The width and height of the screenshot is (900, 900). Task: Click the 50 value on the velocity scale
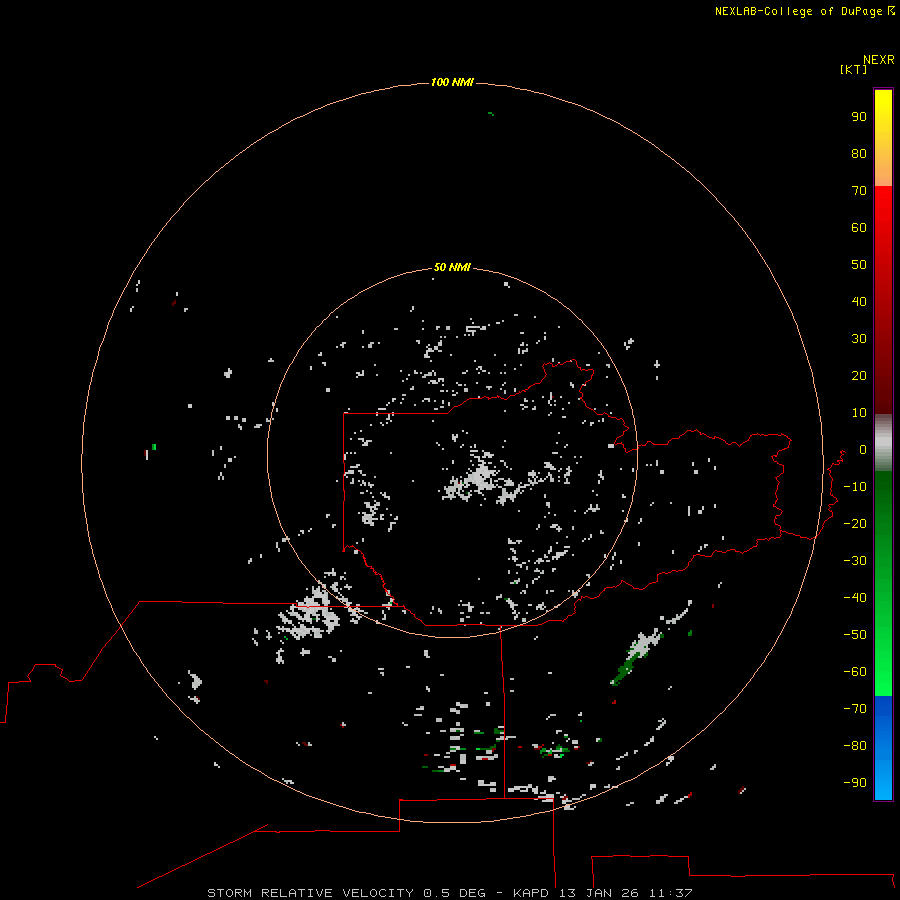point(859,265)
